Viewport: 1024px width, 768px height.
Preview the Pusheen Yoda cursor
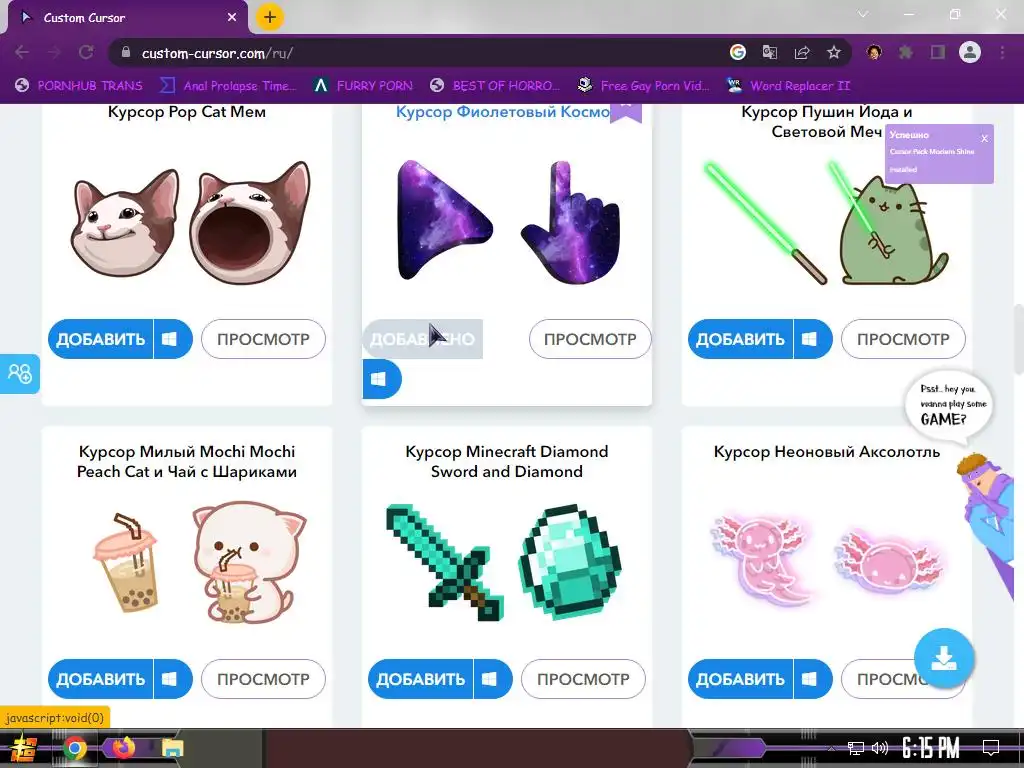coord(903,339)
